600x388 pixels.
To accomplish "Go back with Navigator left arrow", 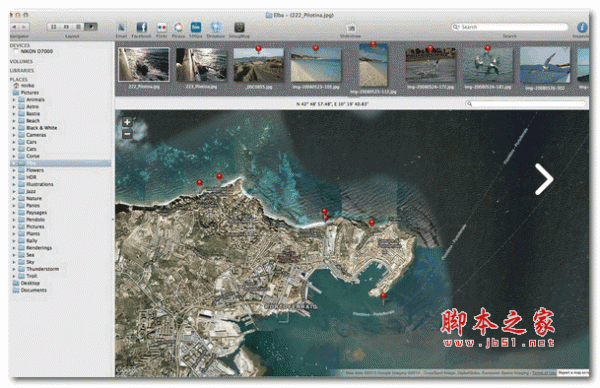I will tap(15, 27).
